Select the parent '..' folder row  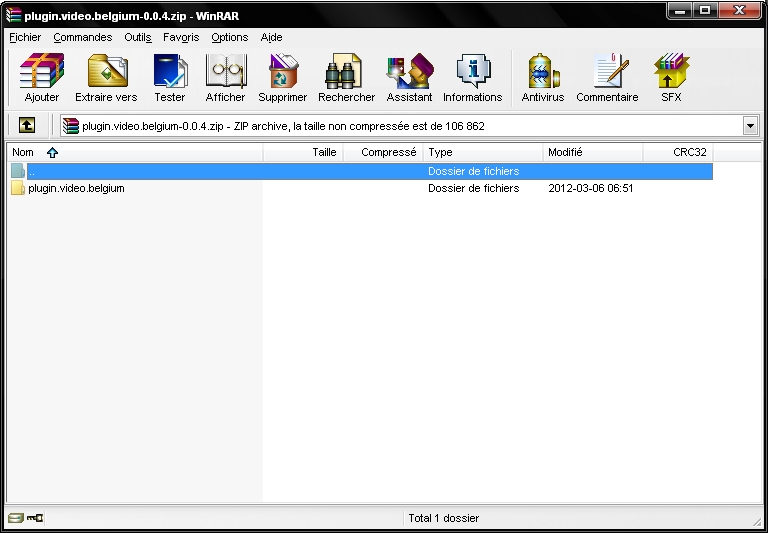[x=361, y=171]
